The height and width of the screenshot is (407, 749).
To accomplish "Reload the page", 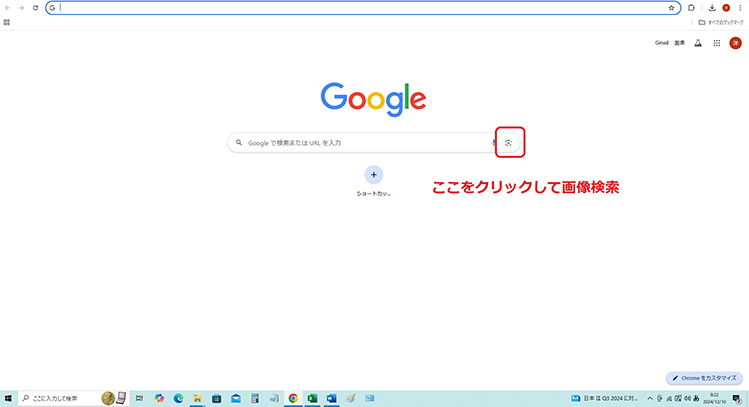I will pyautogui.click(x=35, y=8).
